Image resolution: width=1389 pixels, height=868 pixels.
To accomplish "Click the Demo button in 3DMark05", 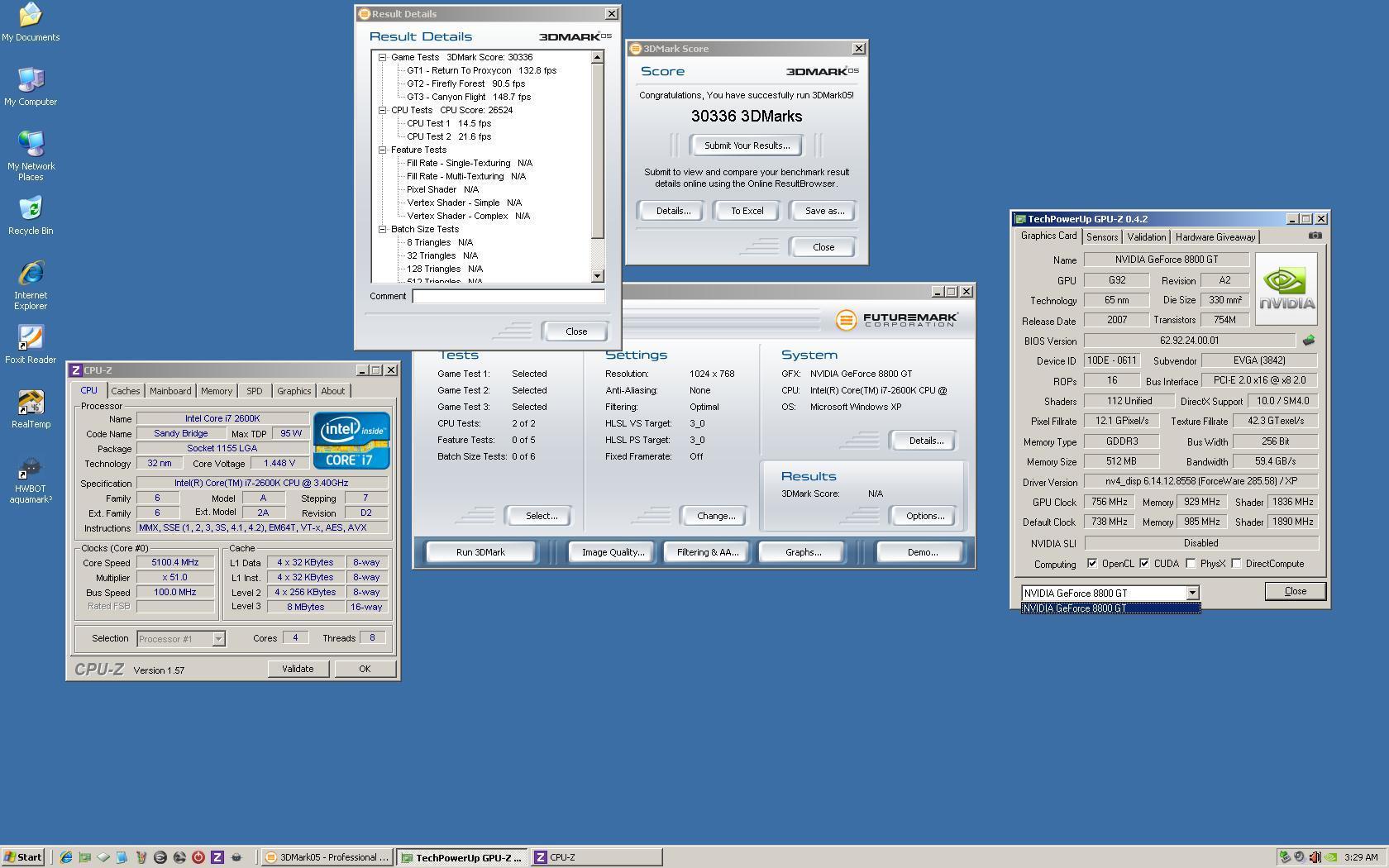I will tap(922, 552).
